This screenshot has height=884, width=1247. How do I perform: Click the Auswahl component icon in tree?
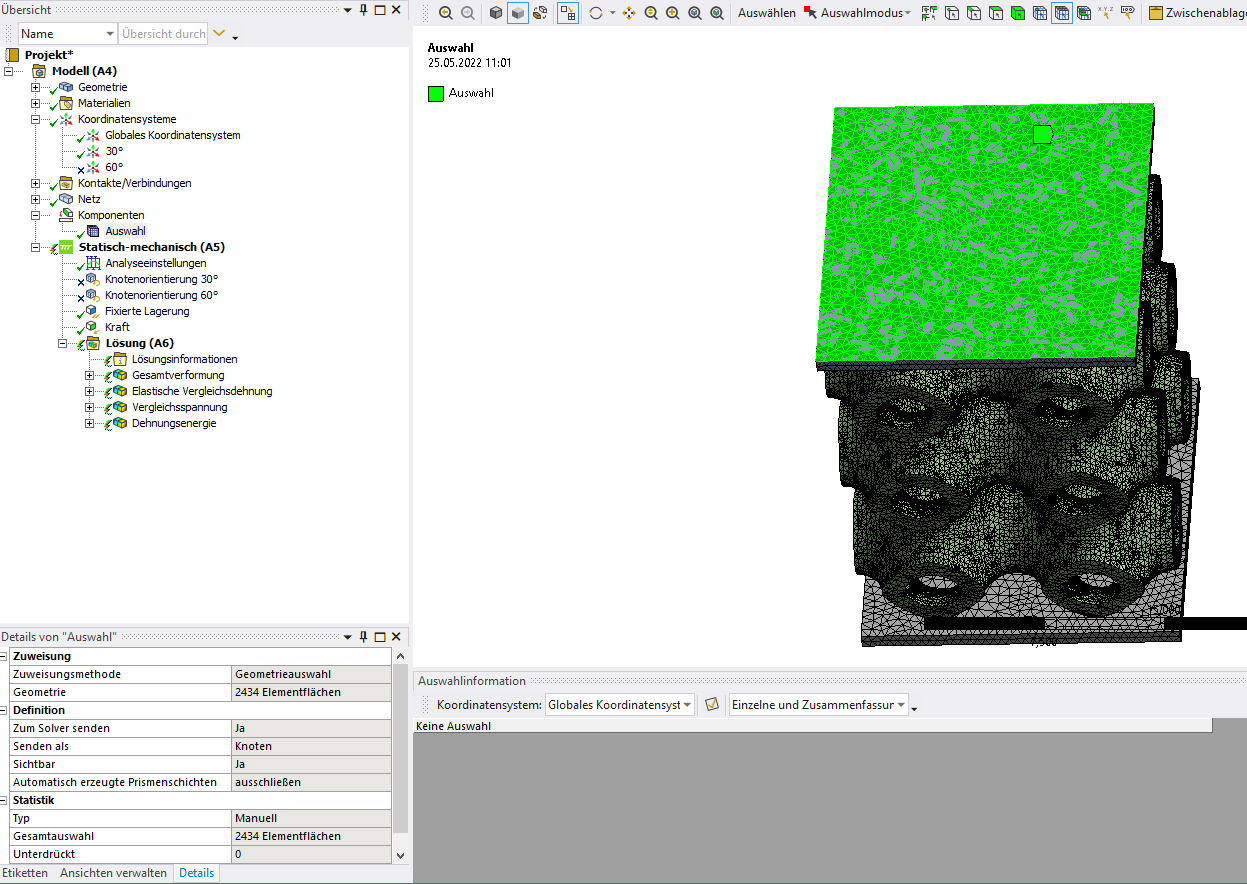94,231
